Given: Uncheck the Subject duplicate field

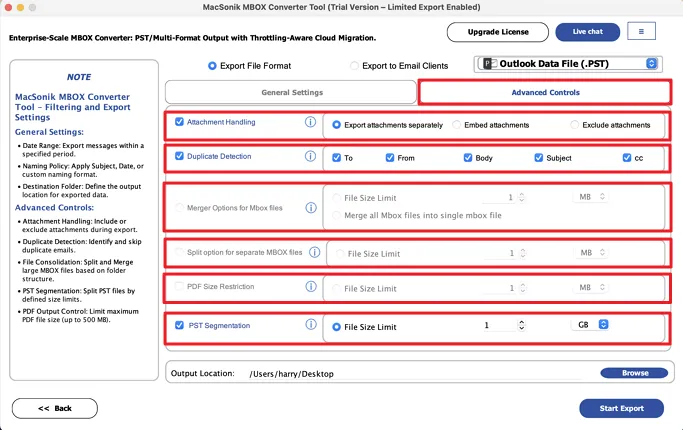Looking at the screenshot, I should [x=539, y=158].
